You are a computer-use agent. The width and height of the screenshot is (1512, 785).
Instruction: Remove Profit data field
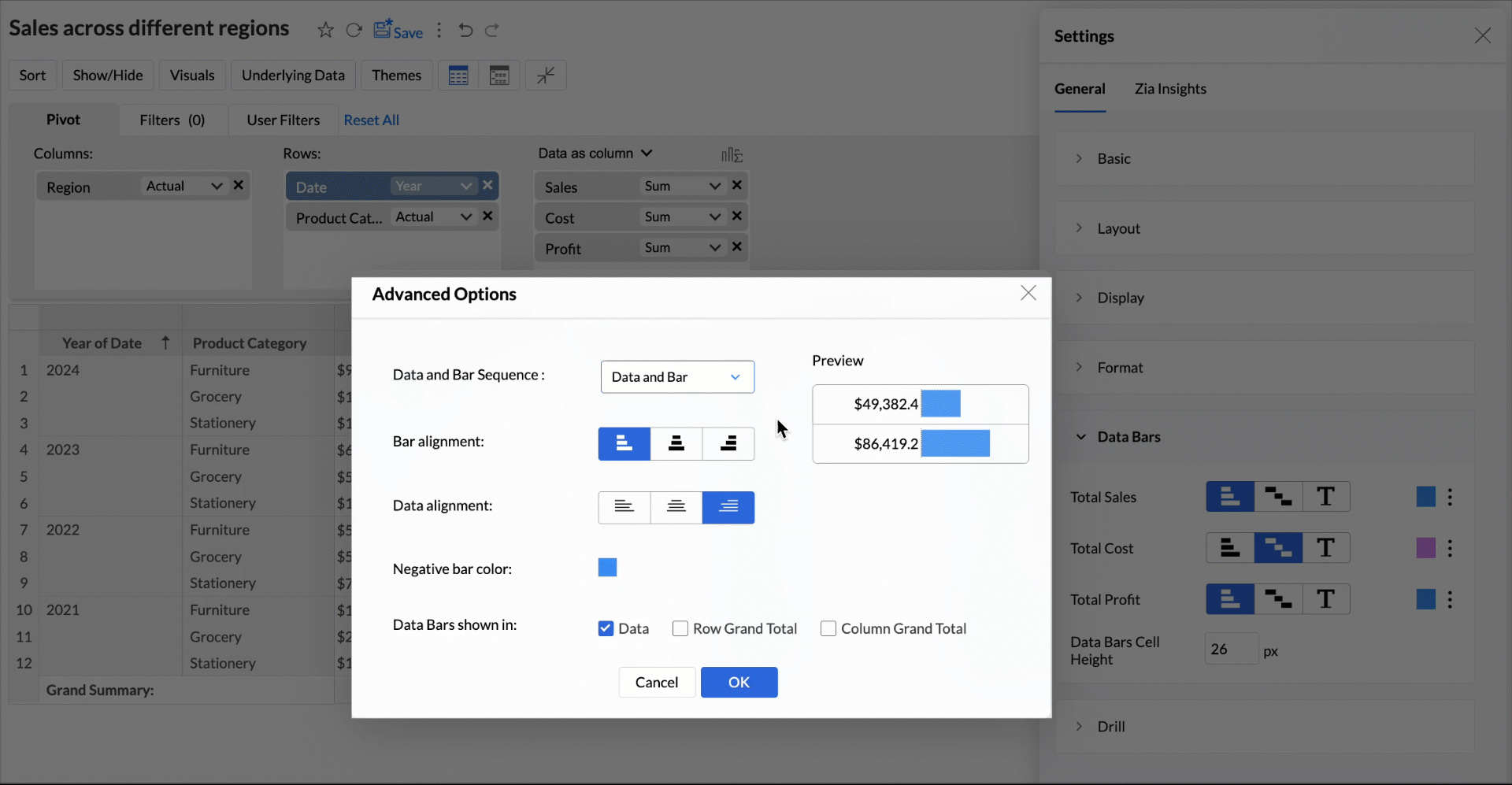point(737,247)
